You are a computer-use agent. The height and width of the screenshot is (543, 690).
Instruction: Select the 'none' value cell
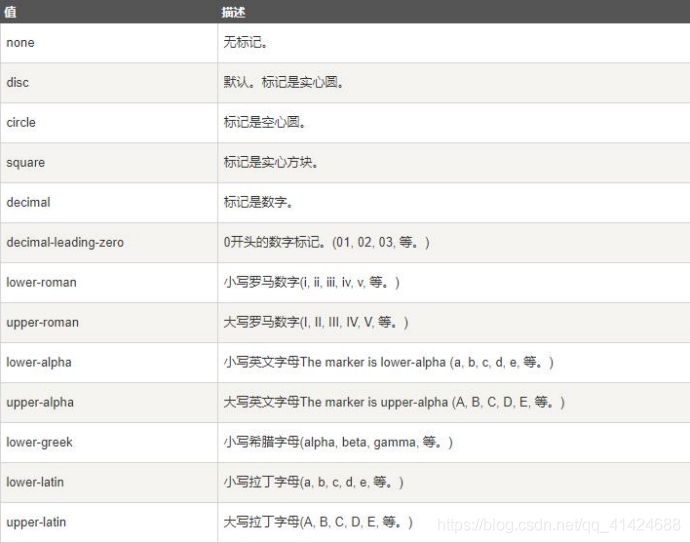point(109,43)
